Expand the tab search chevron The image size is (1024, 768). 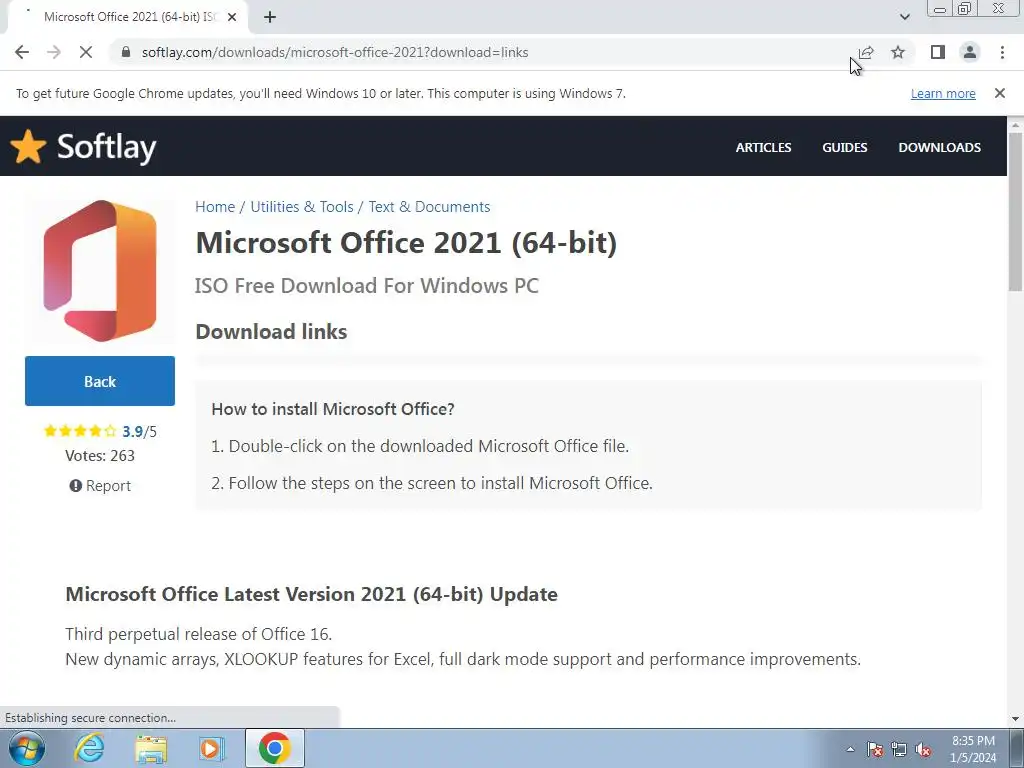[x=904, y=17]
